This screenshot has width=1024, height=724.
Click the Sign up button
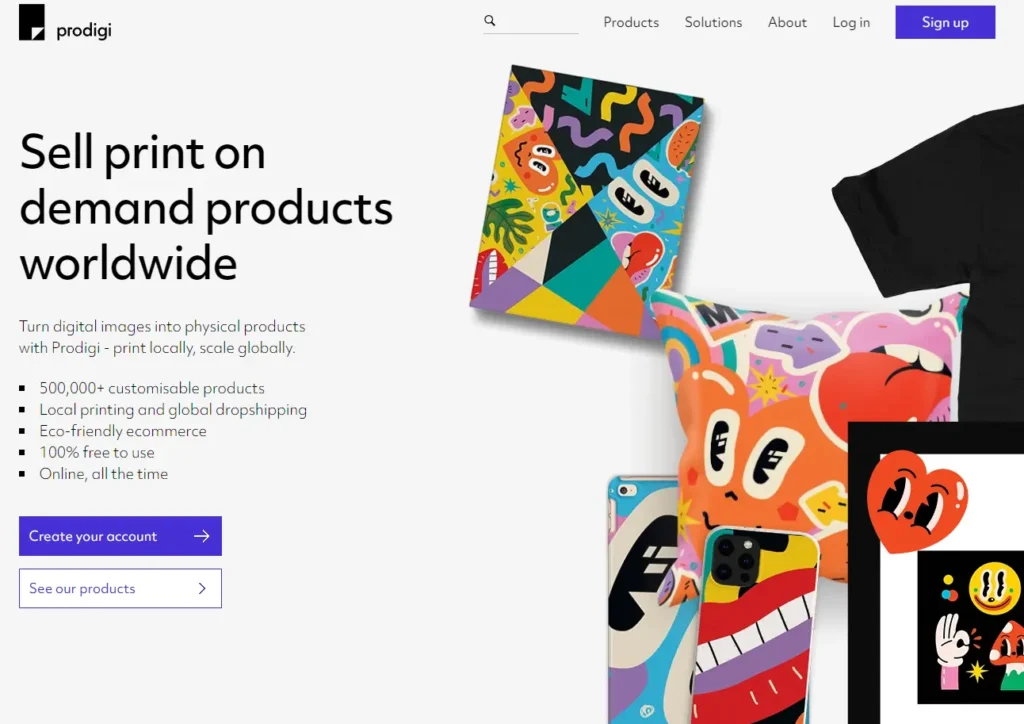[x=945, y=22]
